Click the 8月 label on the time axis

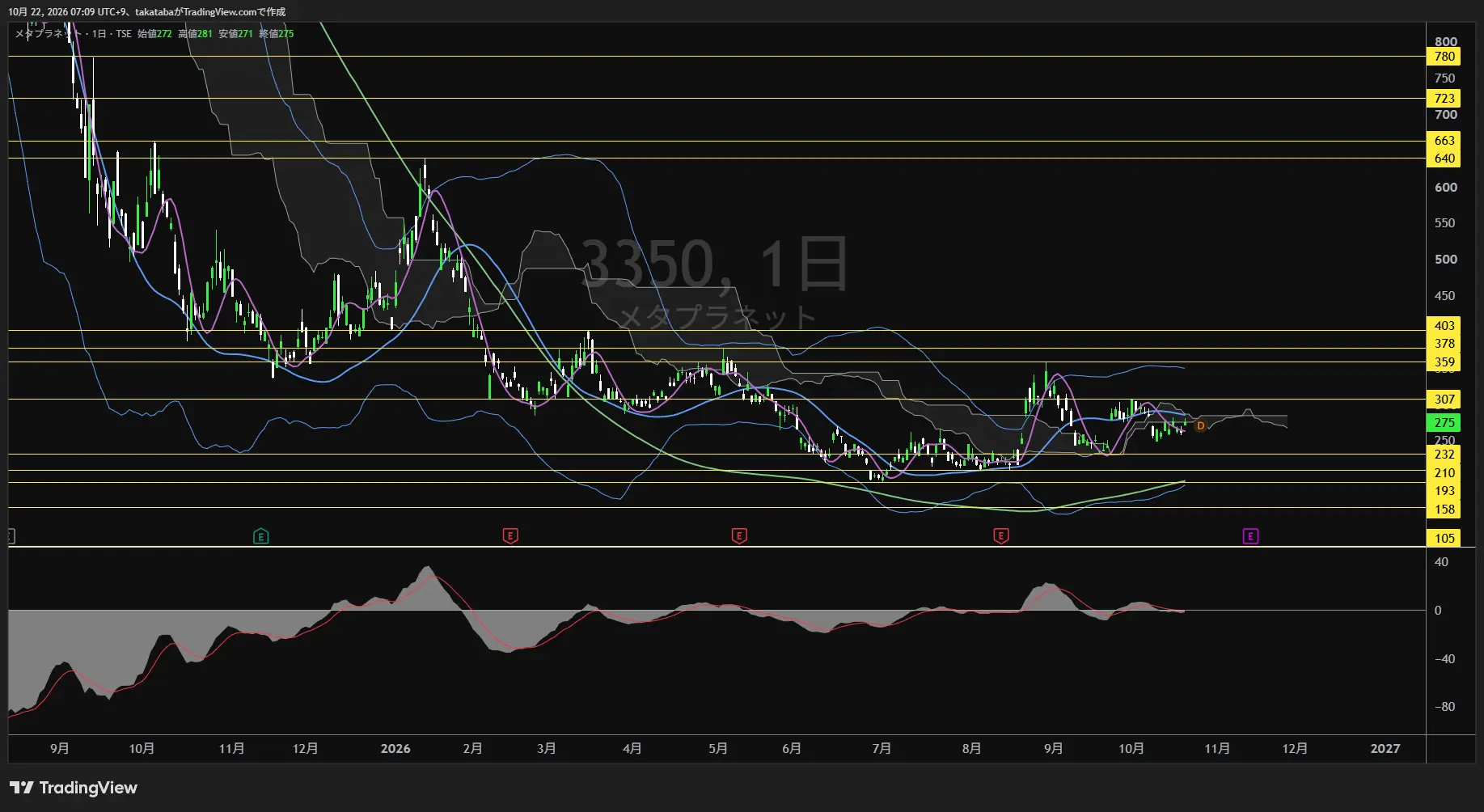click(971, 749)
